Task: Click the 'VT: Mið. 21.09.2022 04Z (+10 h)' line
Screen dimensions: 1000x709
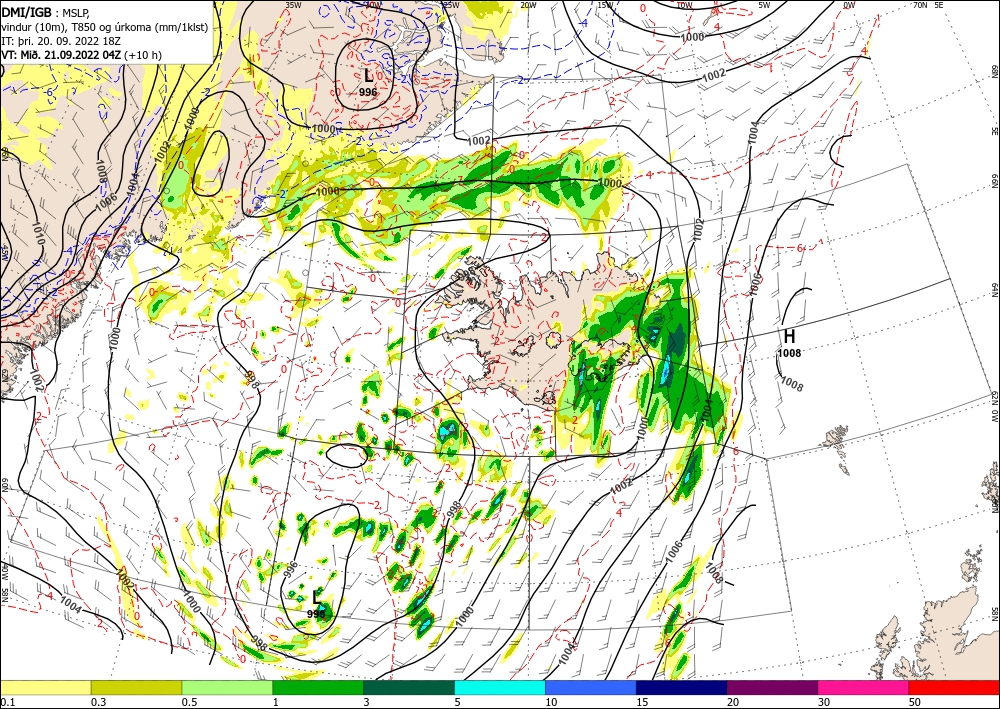Action: point(82,55)
